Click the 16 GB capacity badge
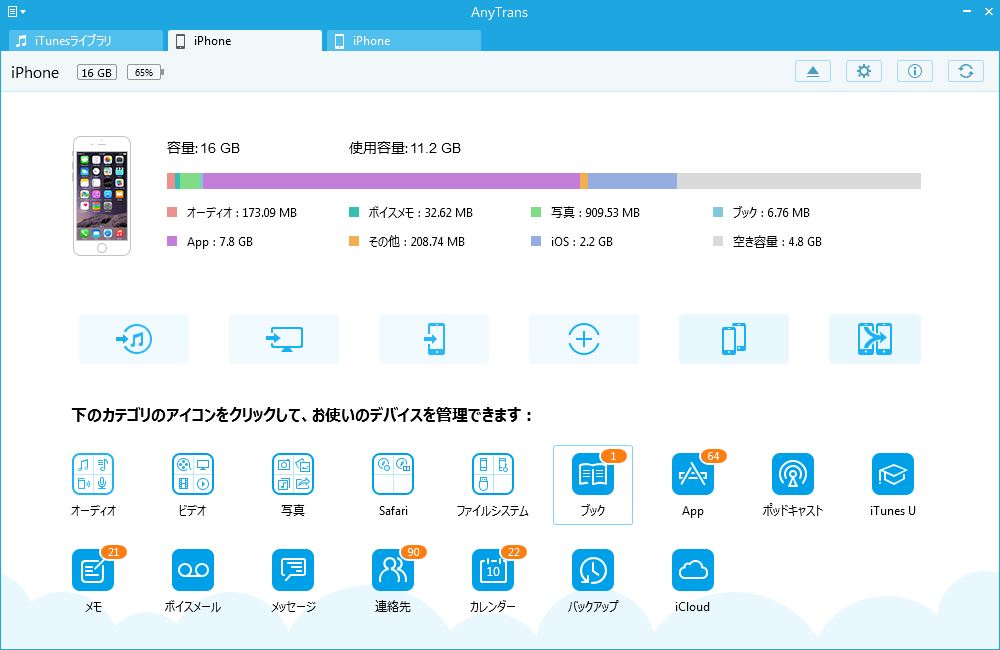This screenshot has width=1000, height=650. click(97, 72)
